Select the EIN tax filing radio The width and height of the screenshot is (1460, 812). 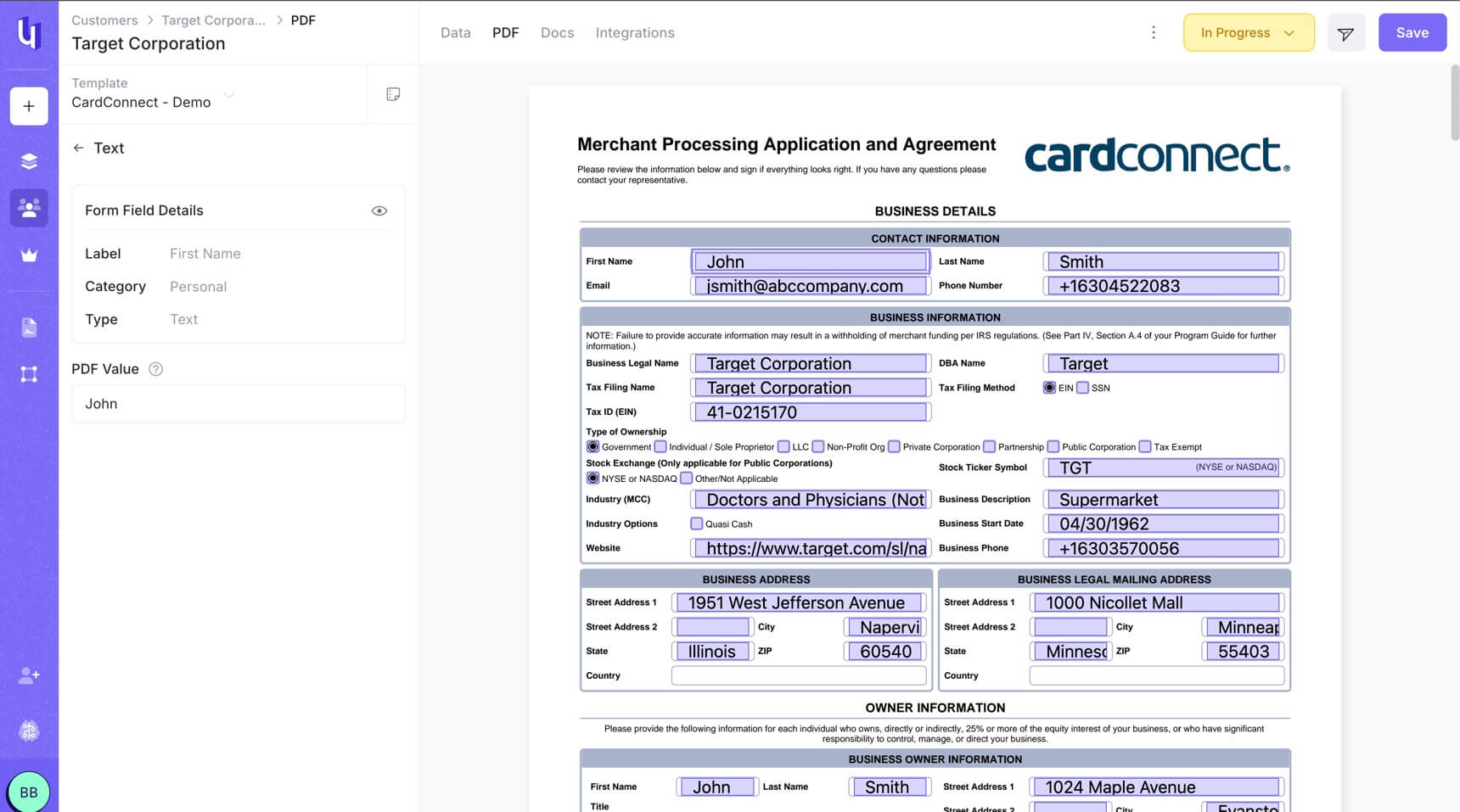click(x=1049, y=388)
